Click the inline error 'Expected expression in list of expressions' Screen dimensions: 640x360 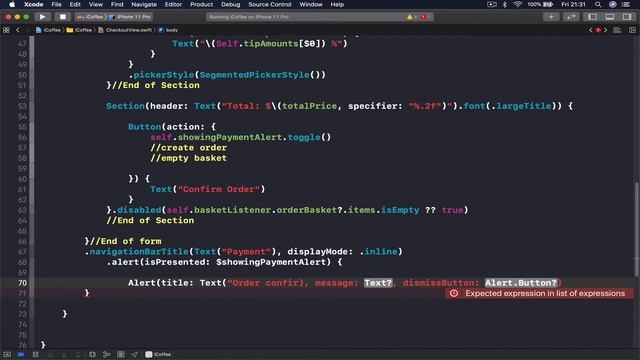(539, 293)
